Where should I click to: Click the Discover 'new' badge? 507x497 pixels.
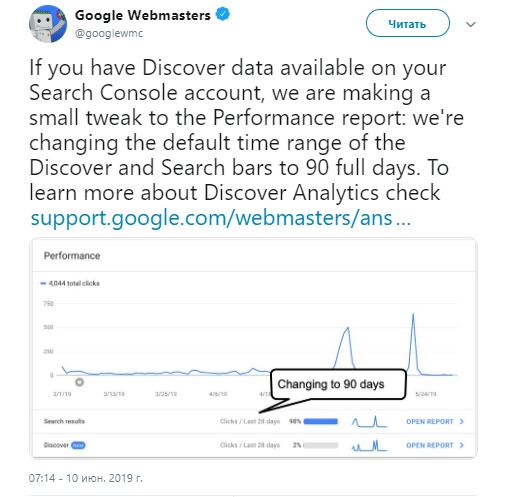click(78, 445)
